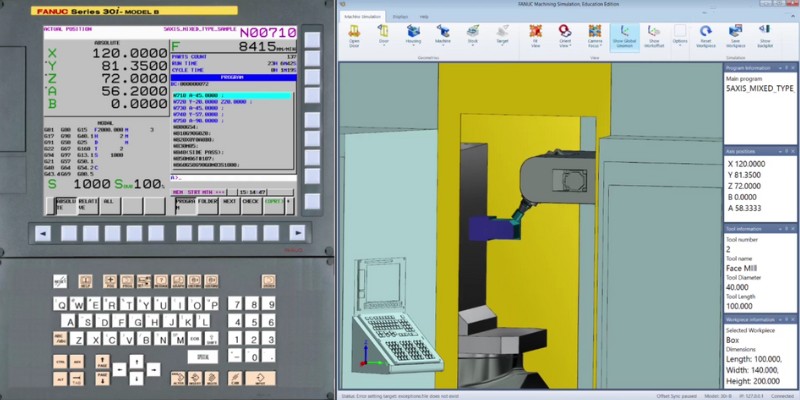Click the left arrow soft key below display

42,233
